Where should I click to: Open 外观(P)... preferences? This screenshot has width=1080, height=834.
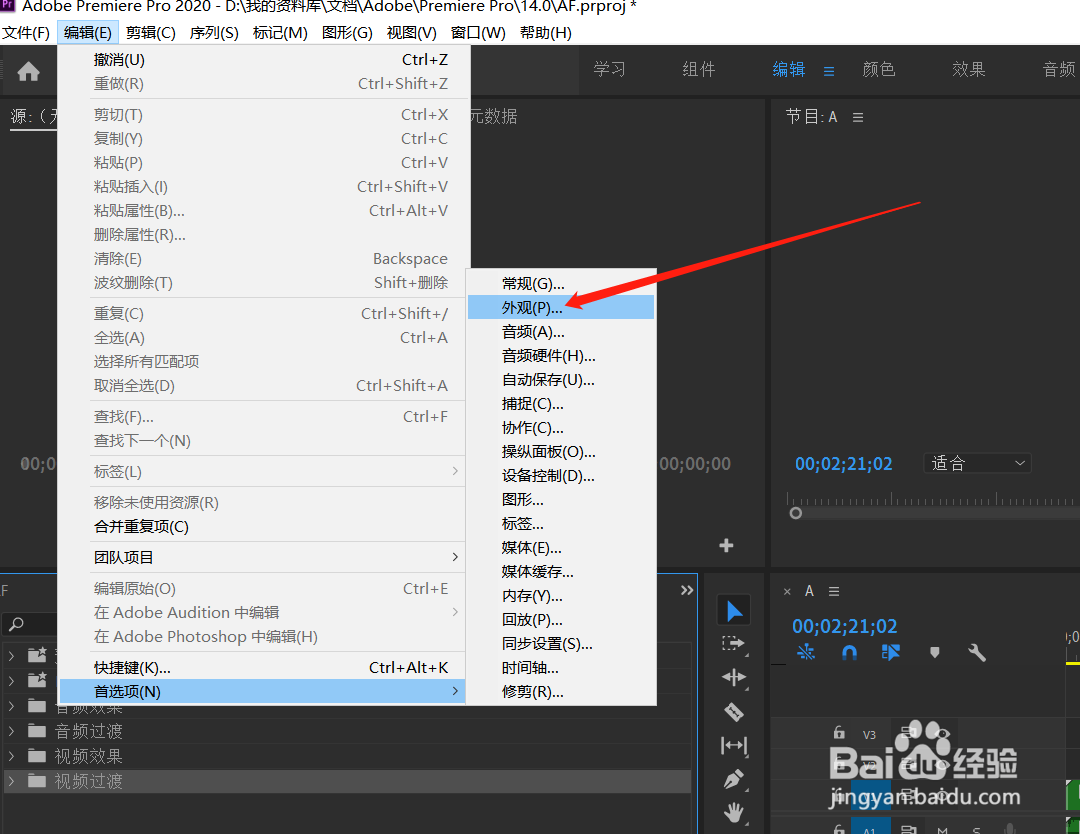click(561, 307)
